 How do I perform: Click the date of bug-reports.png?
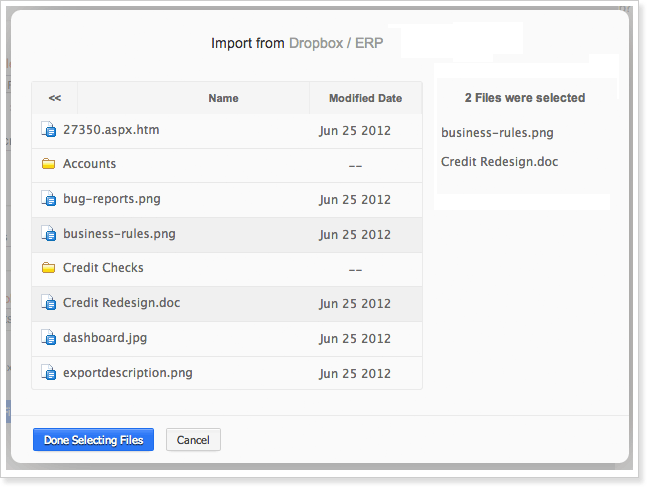(355, 199)
